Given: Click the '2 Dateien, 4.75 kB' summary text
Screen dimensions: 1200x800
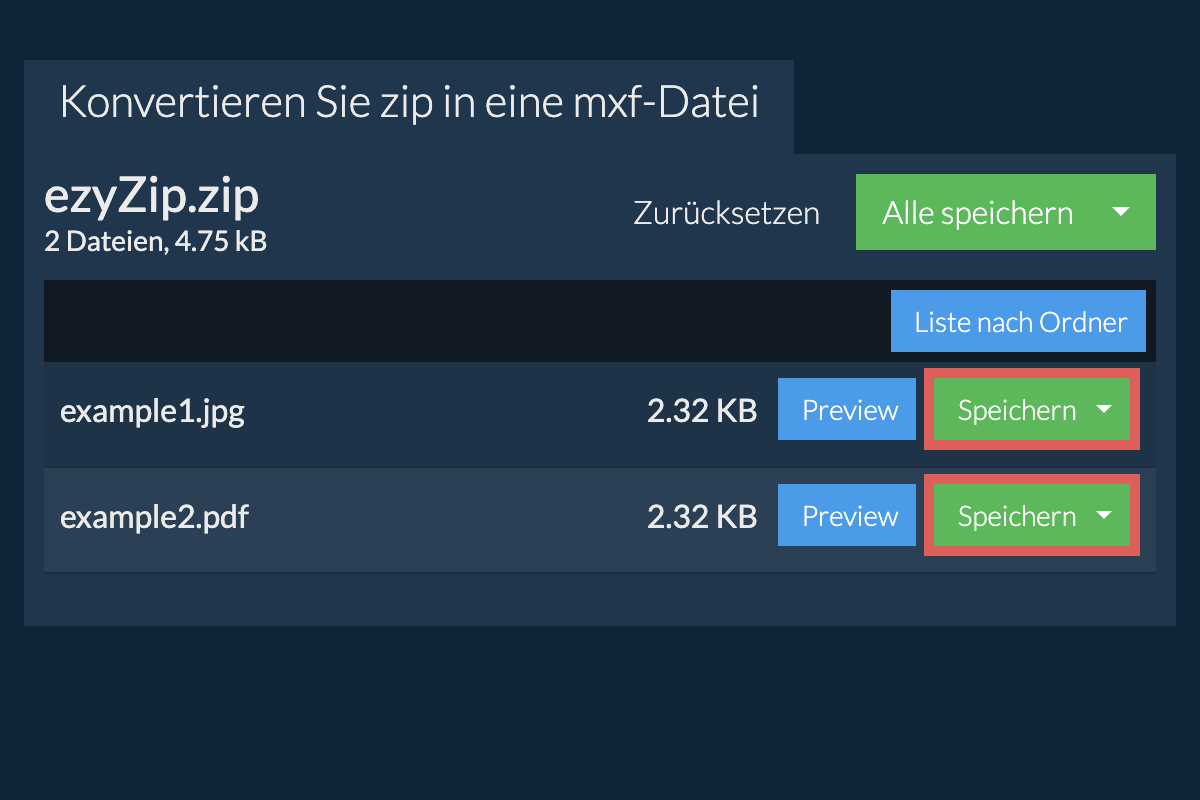Looking at the screenshot, I should (x=155, y=241).
